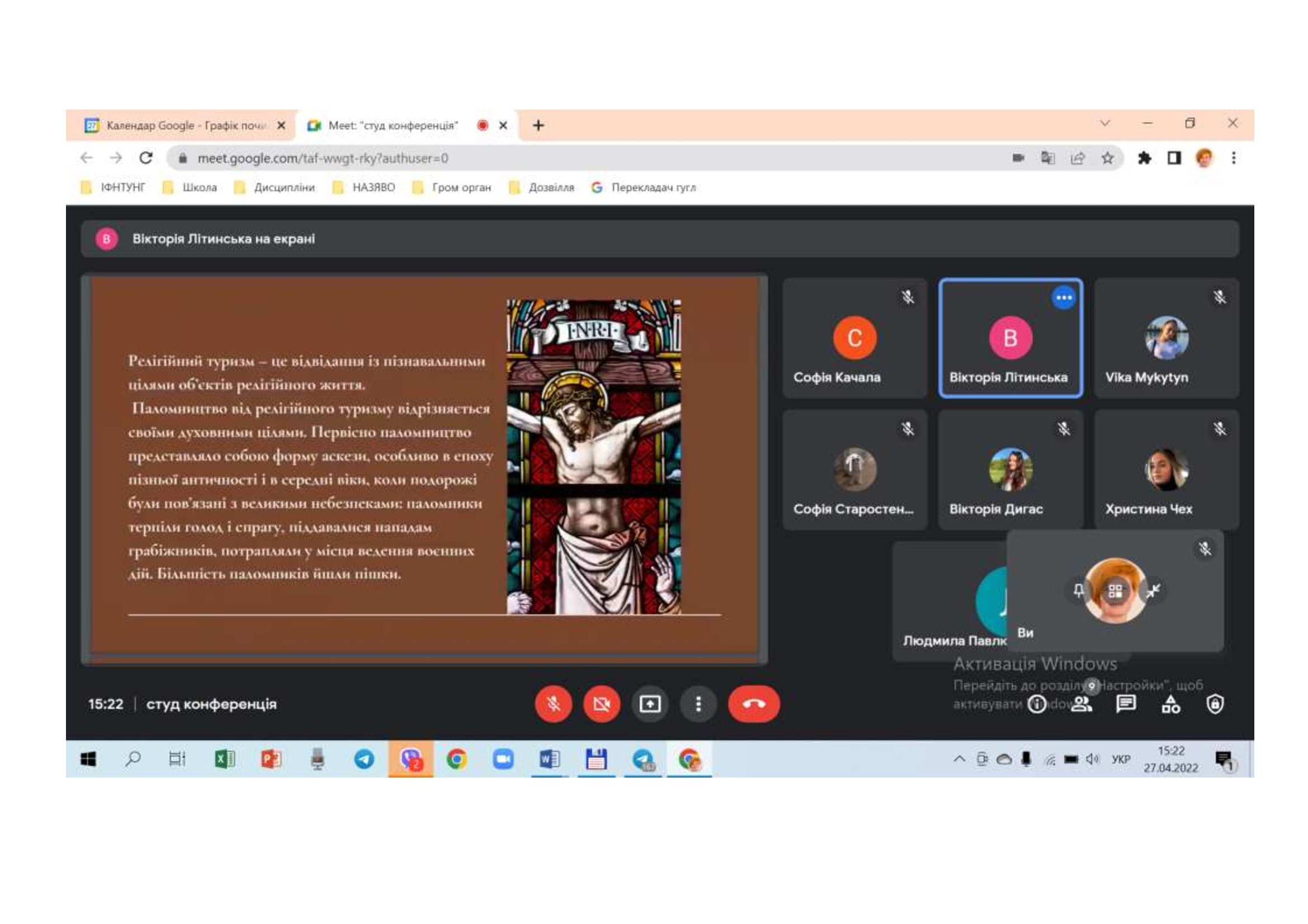
Task: Open meeting details info icon
Action: (x=1036, y=704)
